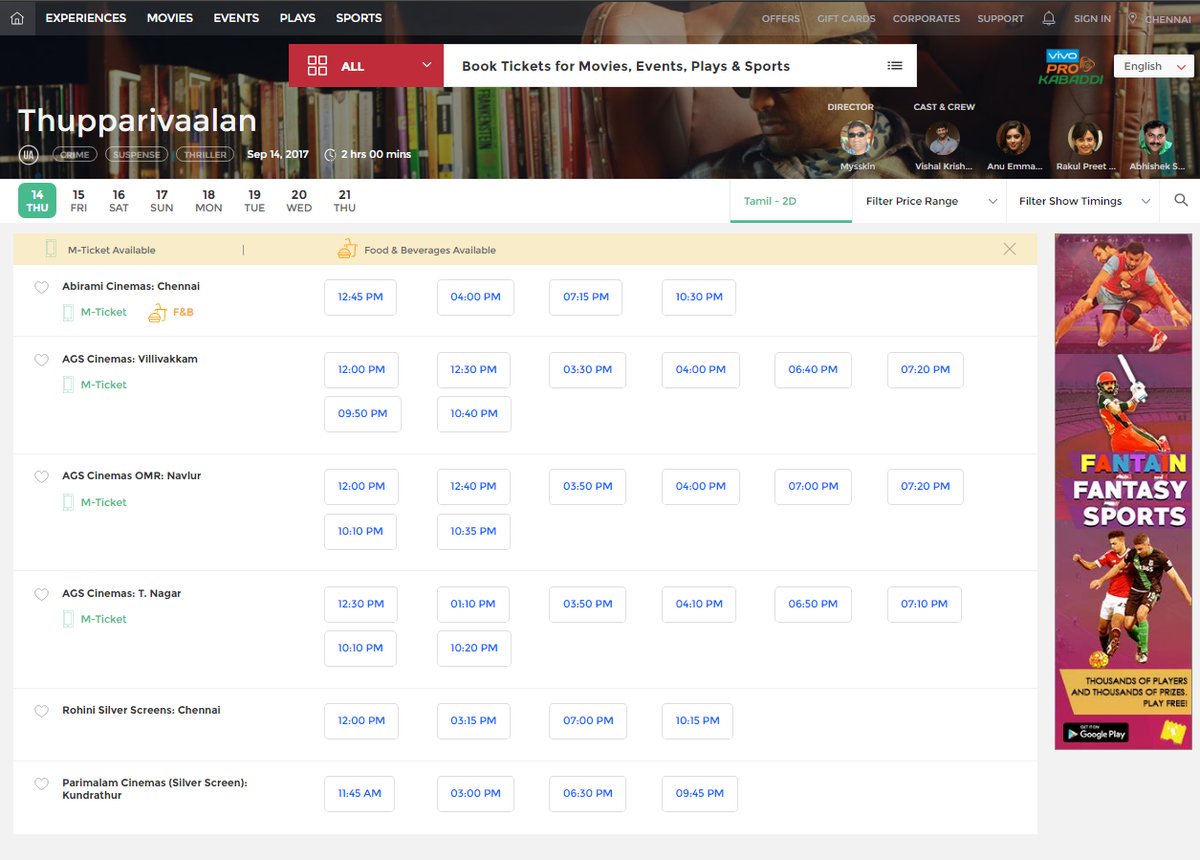Image resolution: width=1200 pixels, height=860 pixels.
Task: Go to the home icon
Action: [x=17, y=18]
